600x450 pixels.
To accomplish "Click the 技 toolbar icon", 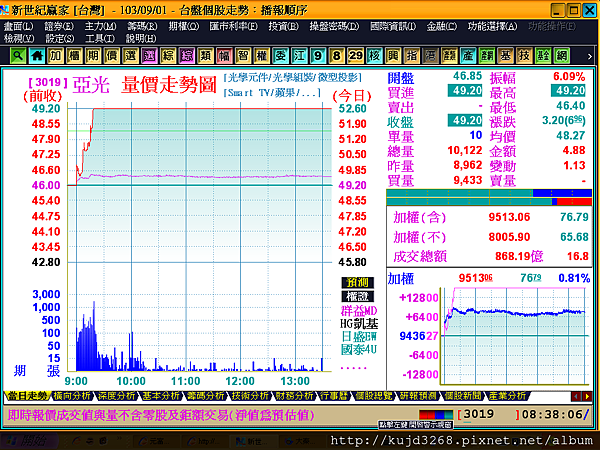I will 524,56.
